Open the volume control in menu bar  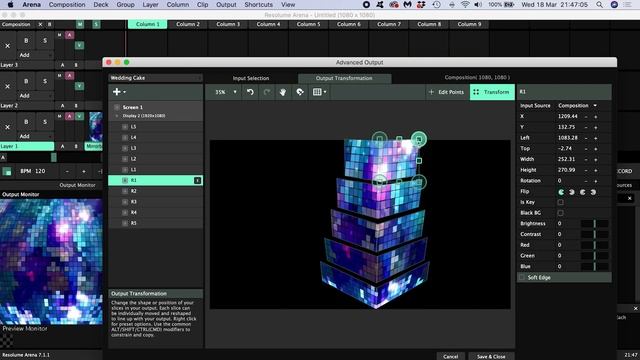(478, 5)
